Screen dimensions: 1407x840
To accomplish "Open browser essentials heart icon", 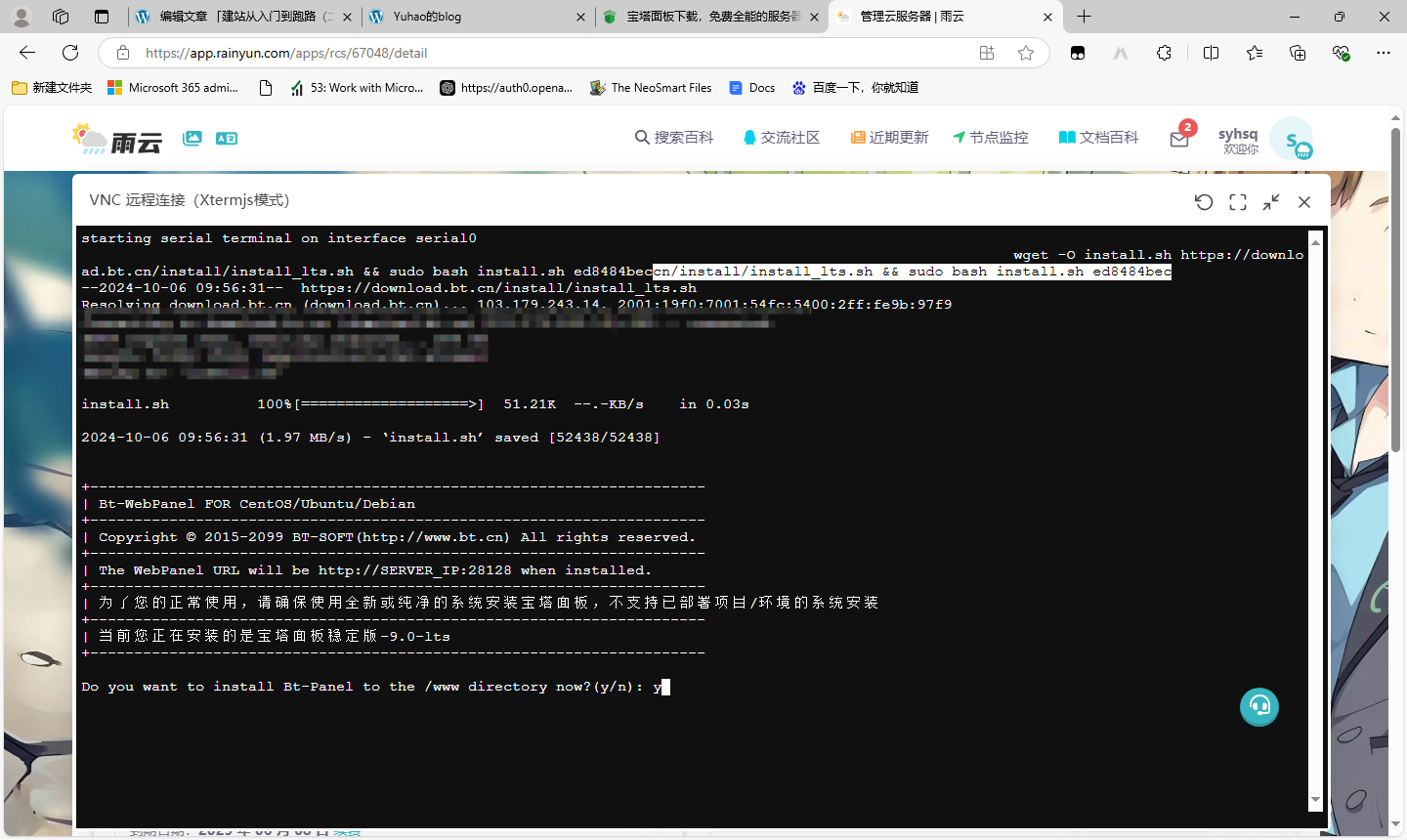I will point(1341,53).
